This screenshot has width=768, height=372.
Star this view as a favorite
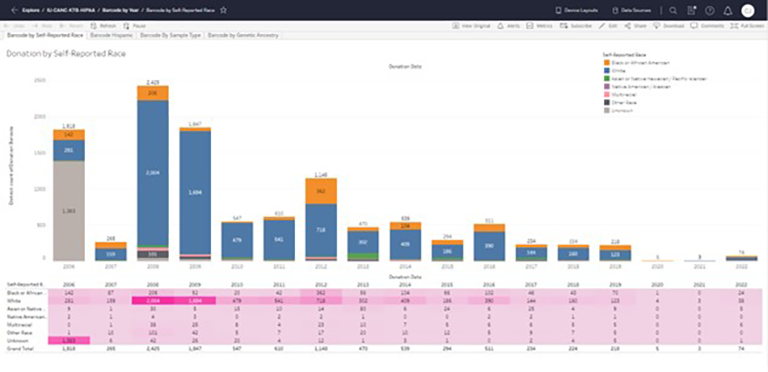(223, 10)
